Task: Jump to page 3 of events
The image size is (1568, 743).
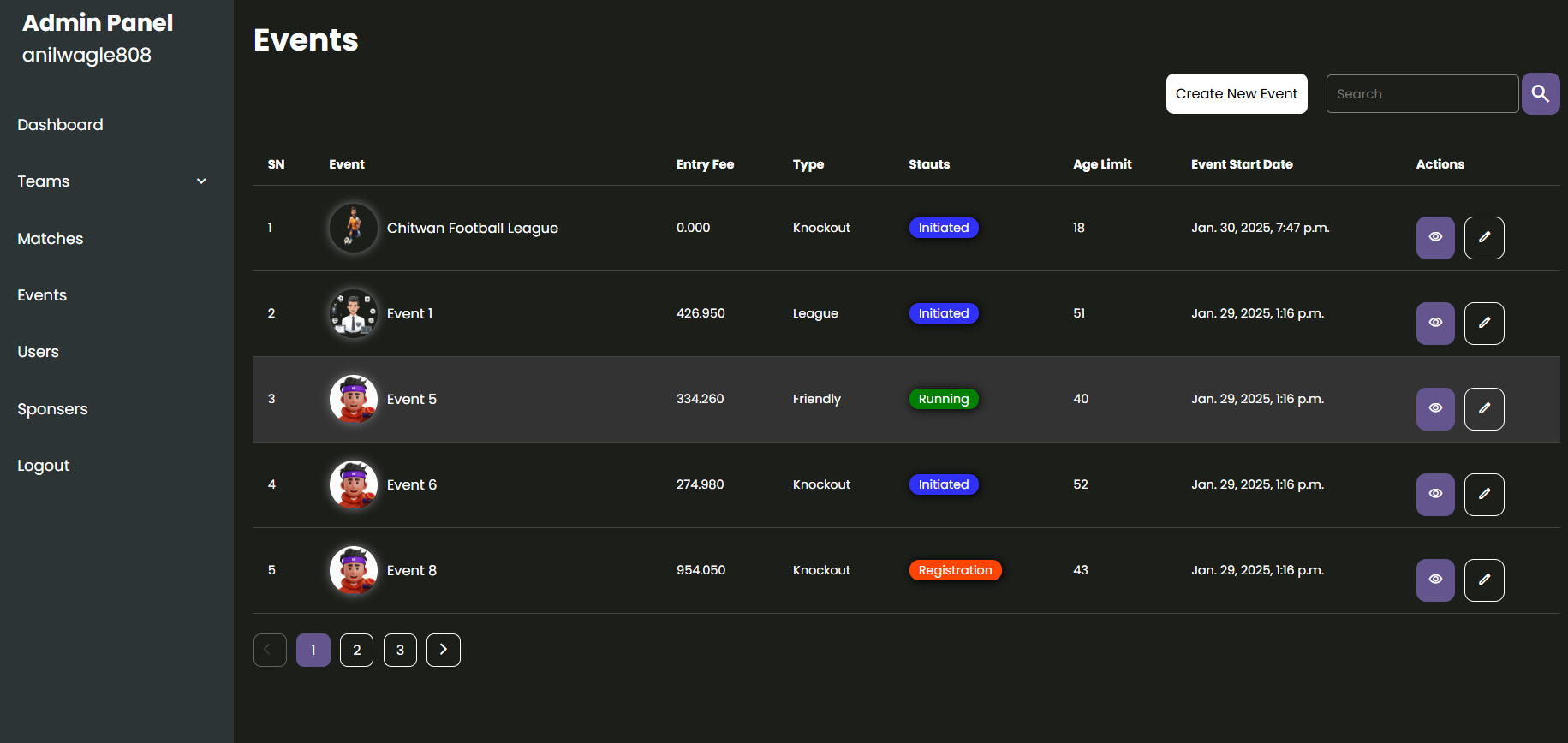Action: pos(400,650)
